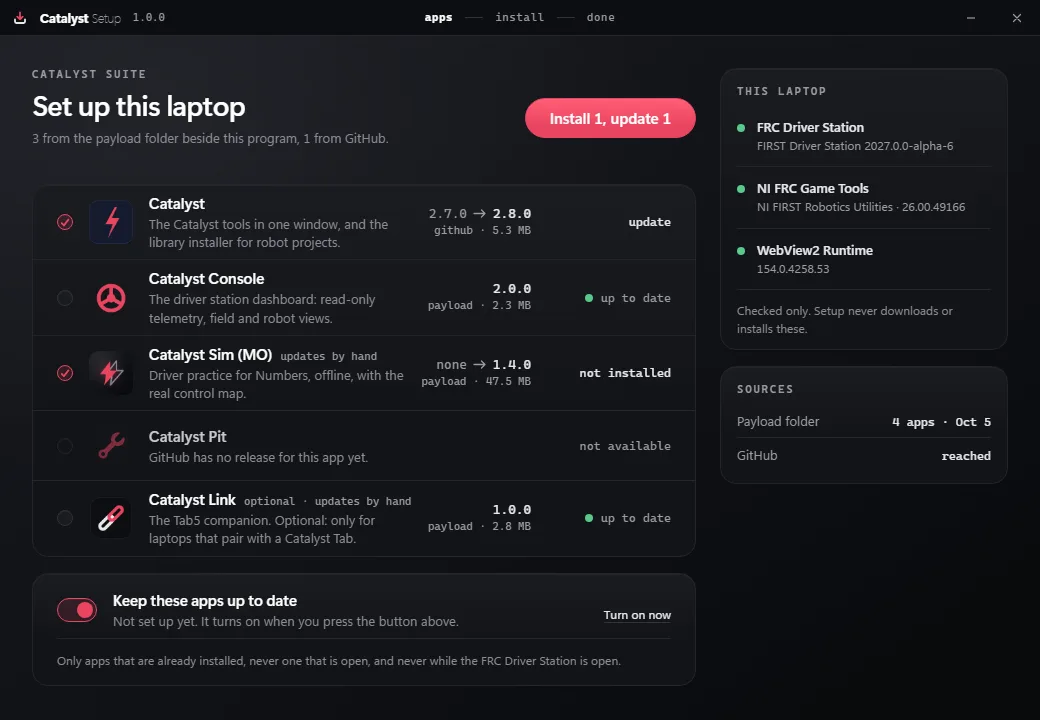
Task: Click the version text '2.7.0 → 2.8.0'
Action: (x=480, y=213)
